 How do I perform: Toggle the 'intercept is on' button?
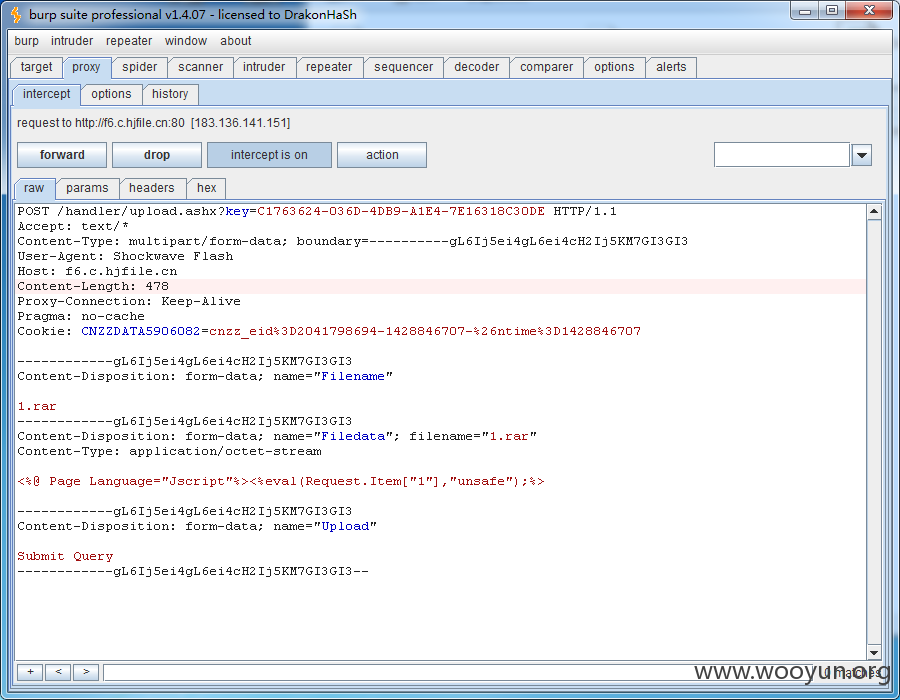point(269,155)
